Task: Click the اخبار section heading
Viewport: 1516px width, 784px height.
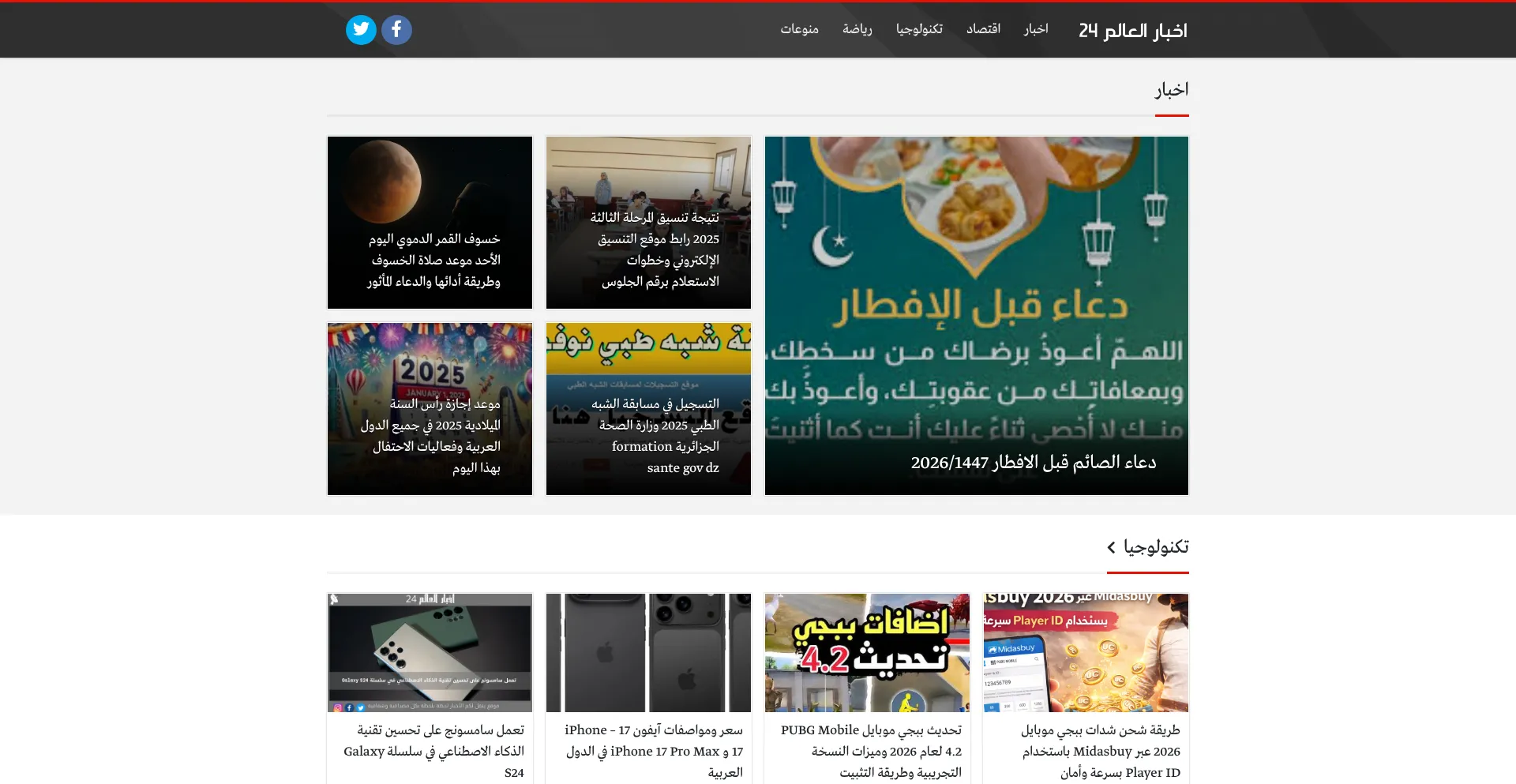Action: [1172, 89]
